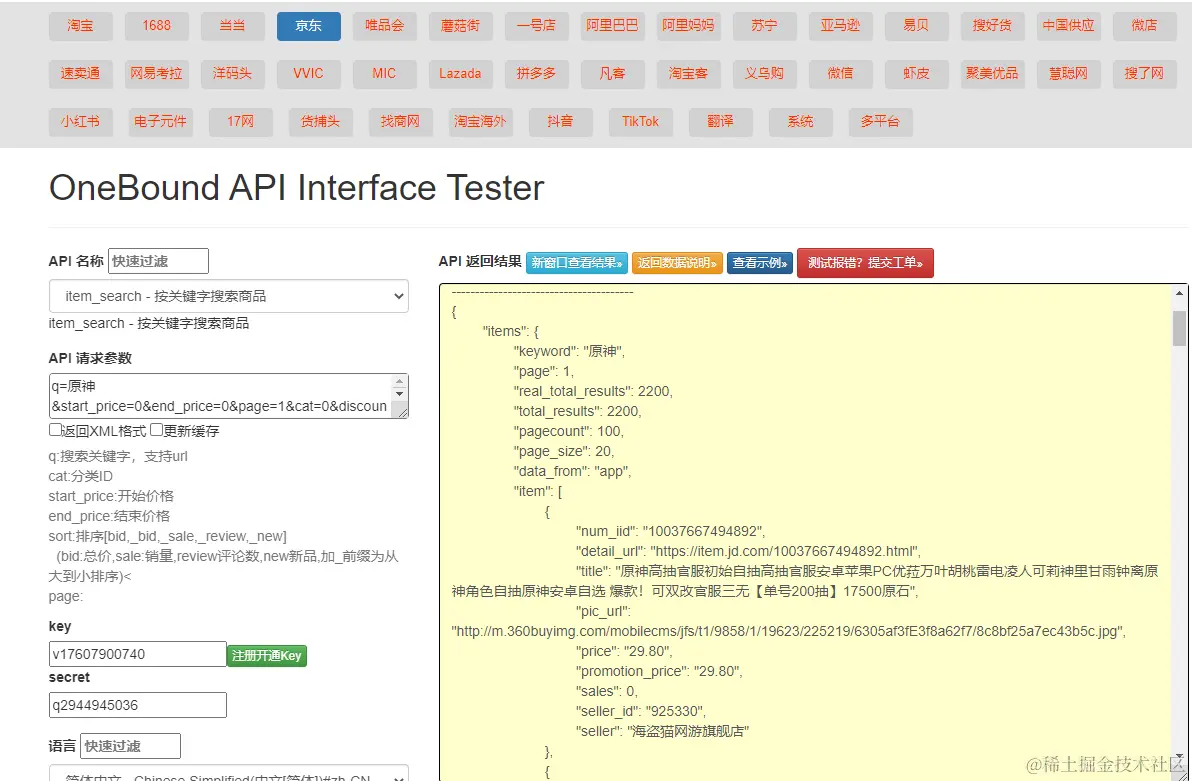Open the 搜好货 tab
This screenshot has height=781, width=1192.
coord(993,26)
